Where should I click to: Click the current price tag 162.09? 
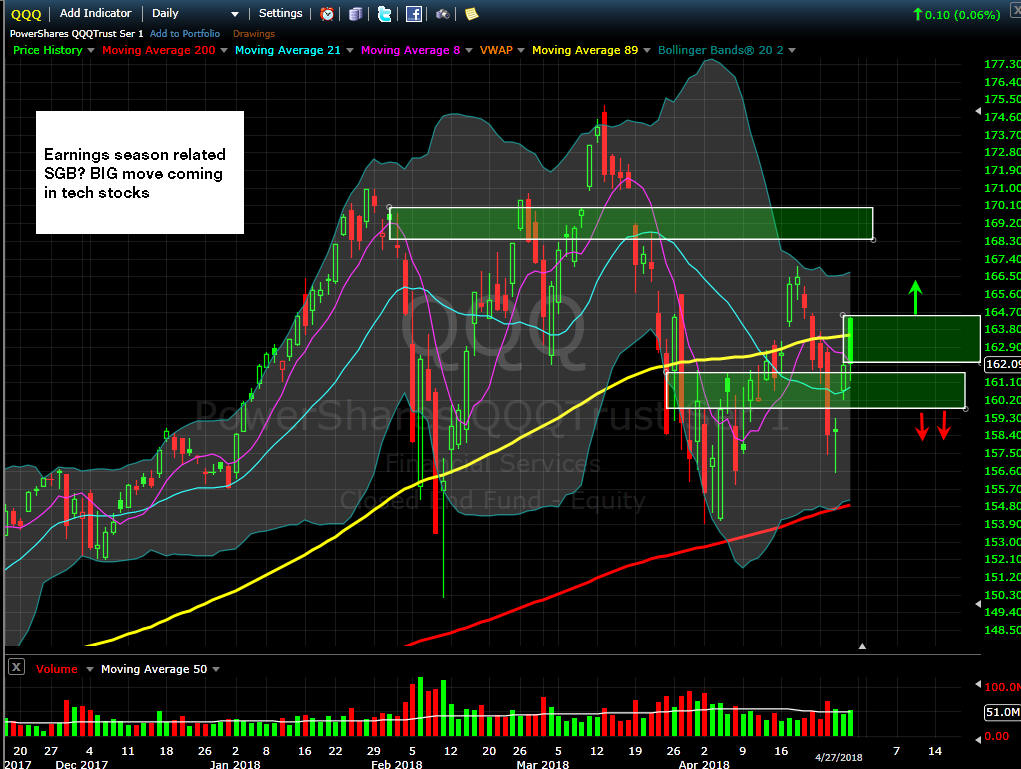click(x=1002, y=364)
